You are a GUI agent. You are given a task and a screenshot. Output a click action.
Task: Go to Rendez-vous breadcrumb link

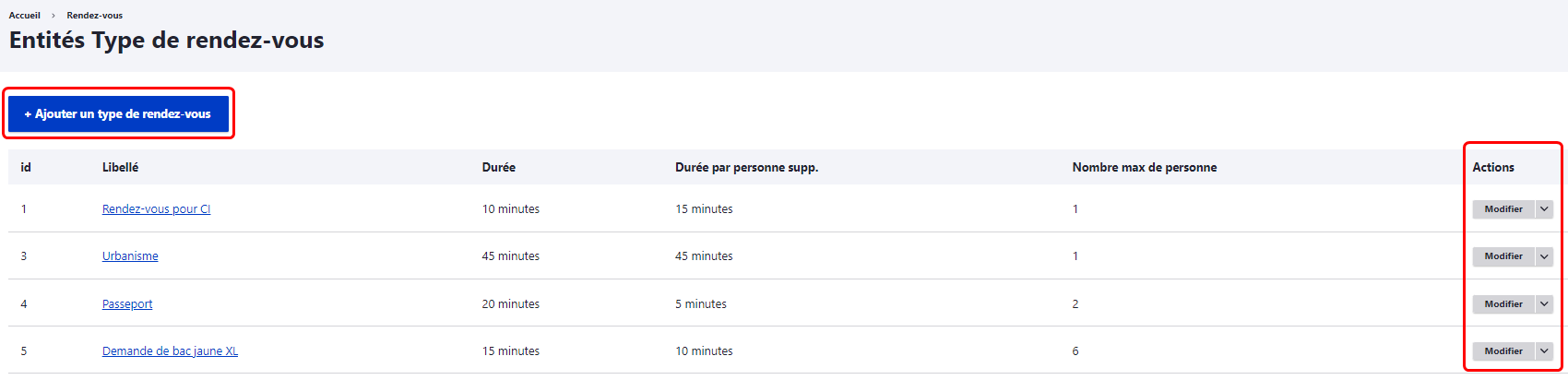pos(94,16)
